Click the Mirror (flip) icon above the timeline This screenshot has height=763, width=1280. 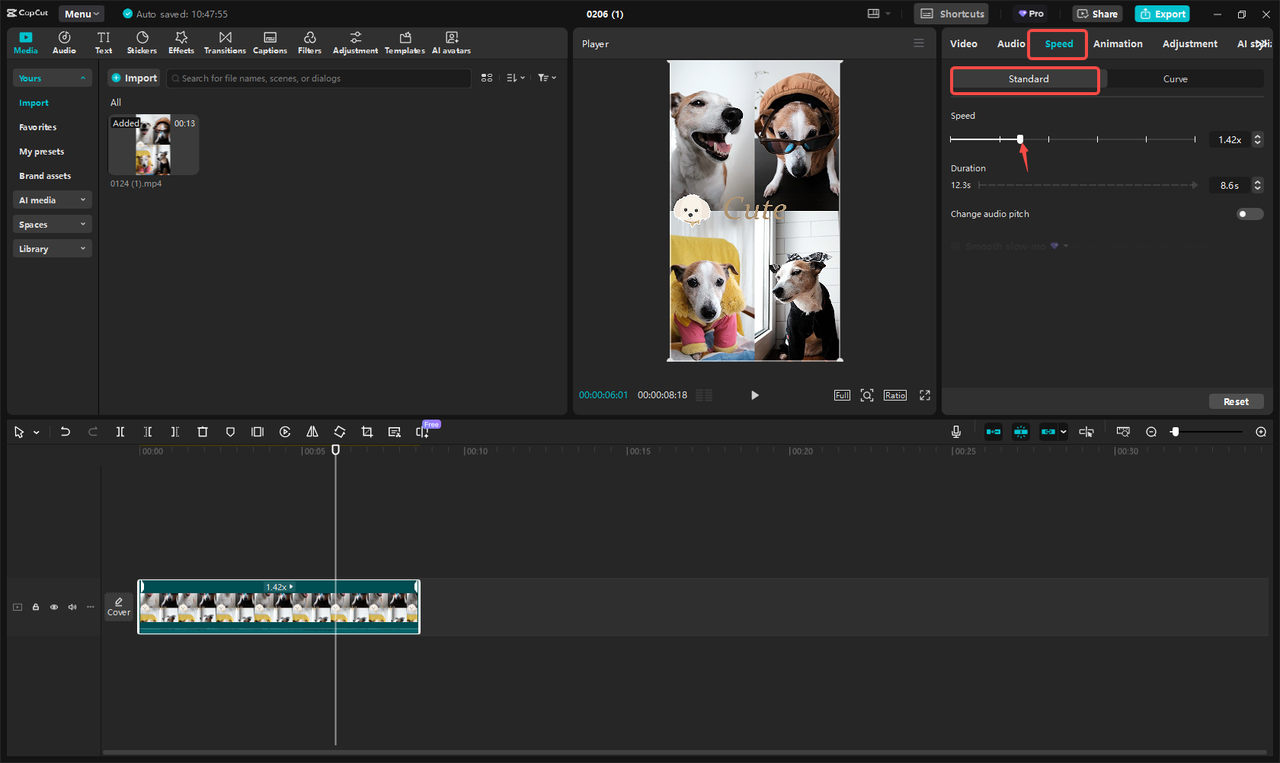312,431
